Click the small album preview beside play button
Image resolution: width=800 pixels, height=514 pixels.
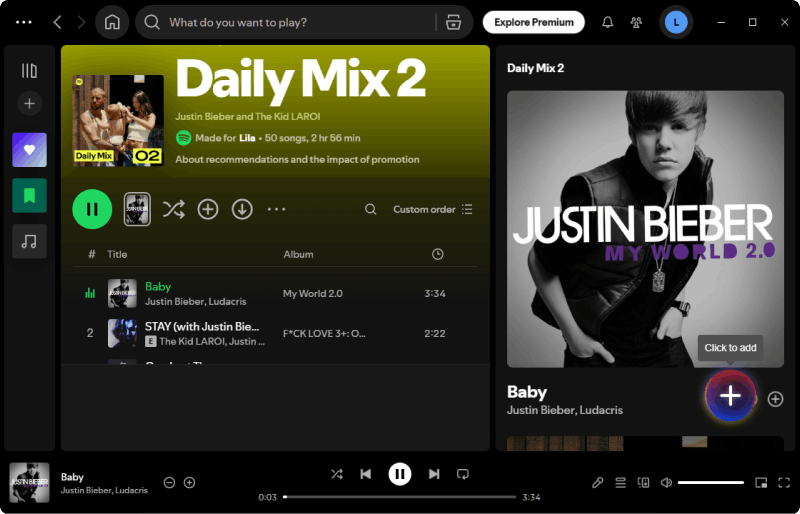pos(137,209)
